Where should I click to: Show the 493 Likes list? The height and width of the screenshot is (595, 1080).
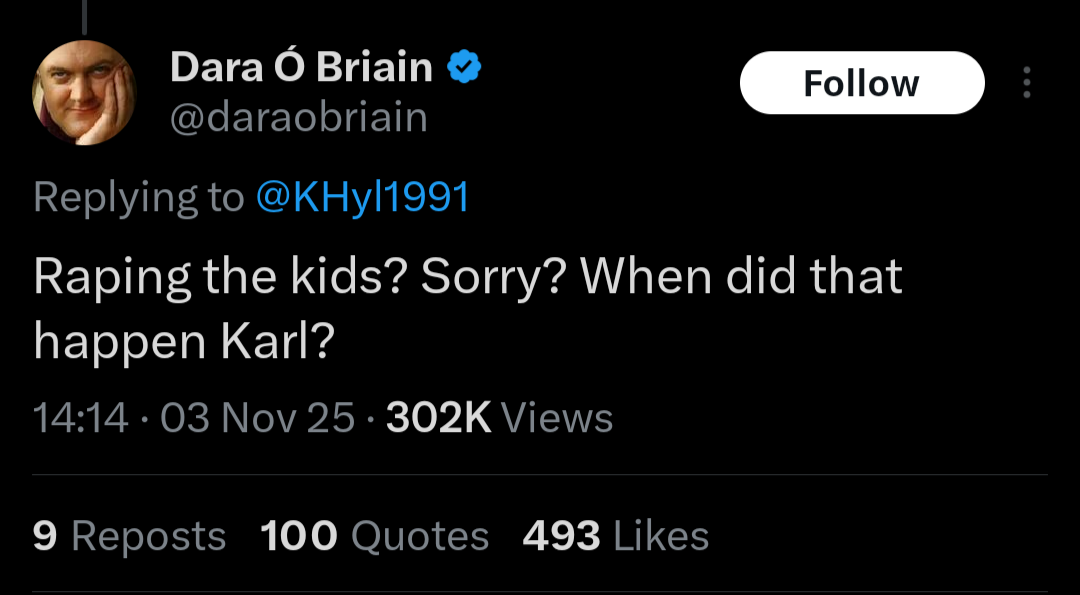pyautogui.click(x=615, y=536)
